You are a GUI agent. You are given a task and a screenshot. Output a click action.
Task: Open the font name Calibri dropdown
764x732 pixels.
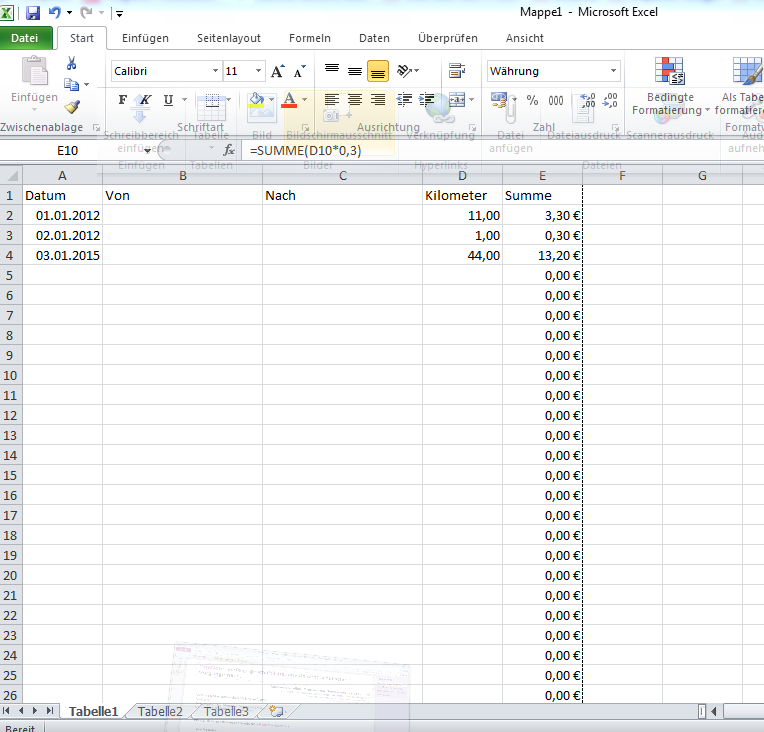tap(215, 71)
